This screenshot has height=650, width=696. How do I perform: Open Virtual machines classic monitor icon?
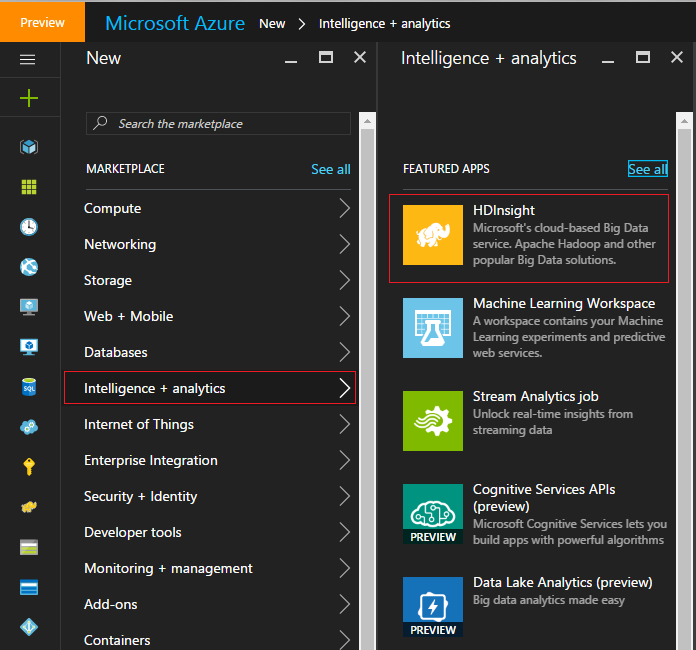29,307
